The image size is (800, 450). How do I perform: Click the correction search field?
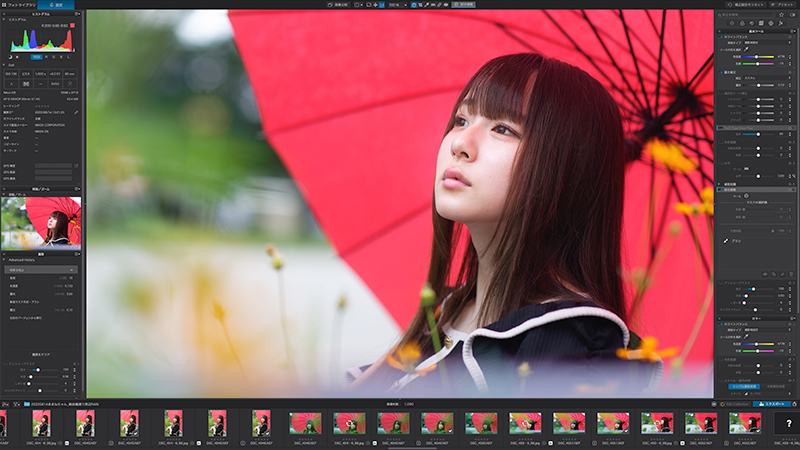tap(745, 15)
